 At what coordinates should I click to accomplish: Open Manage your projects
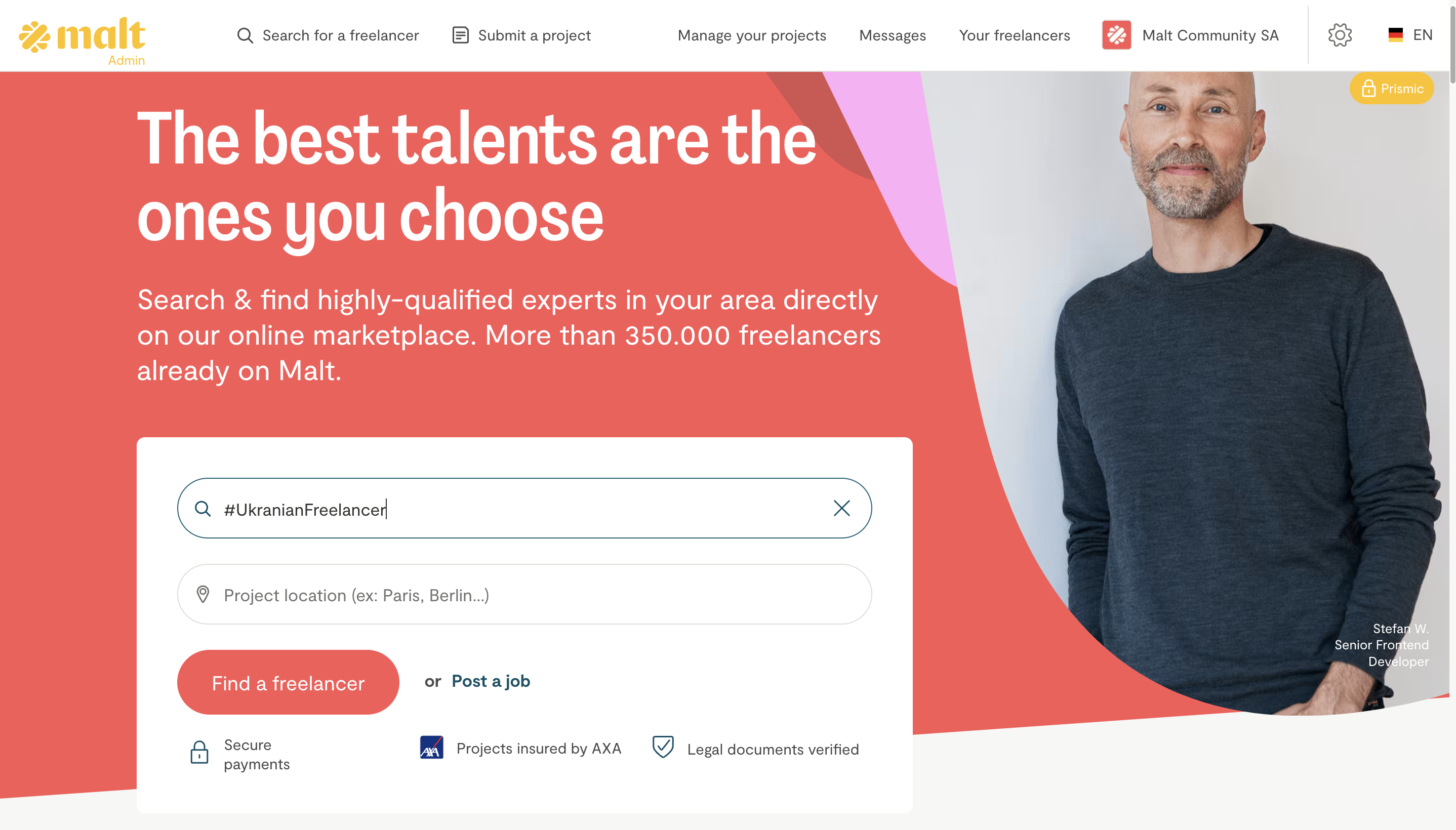(x=751, y=35)
